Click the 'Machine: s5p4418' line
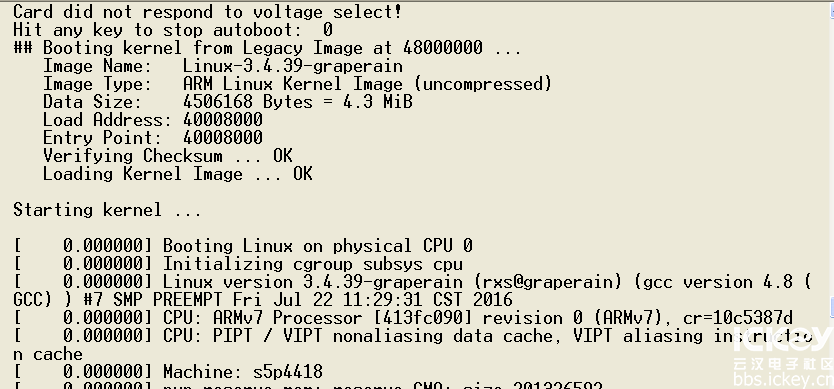834x389 pixels. pos(168,371)
